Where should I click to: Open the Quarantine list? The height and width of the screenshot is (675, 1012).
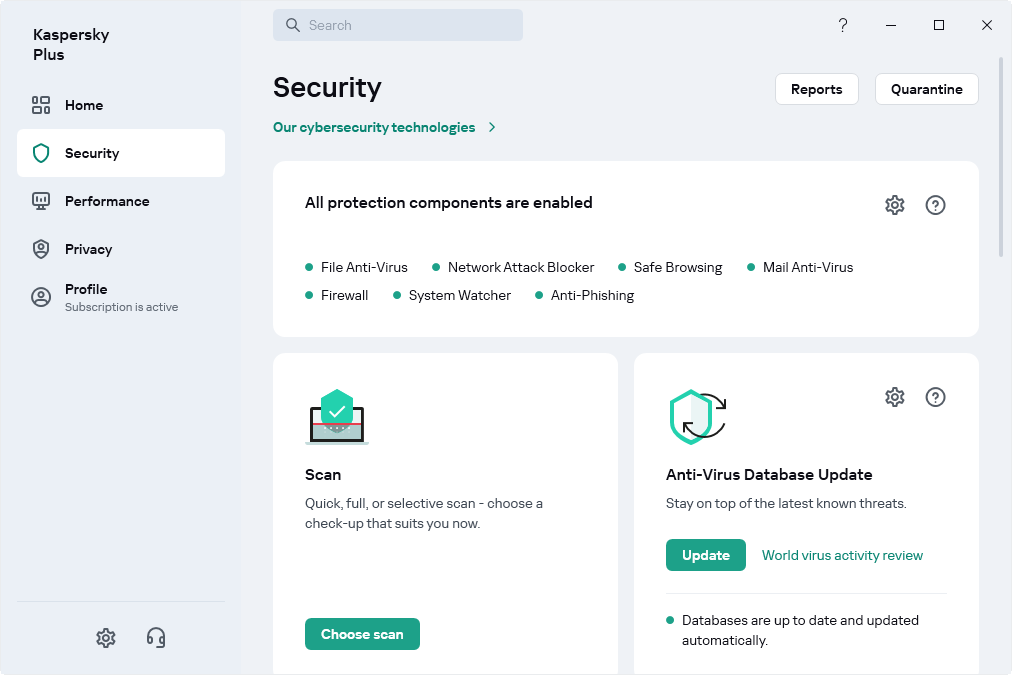[926, 89]
